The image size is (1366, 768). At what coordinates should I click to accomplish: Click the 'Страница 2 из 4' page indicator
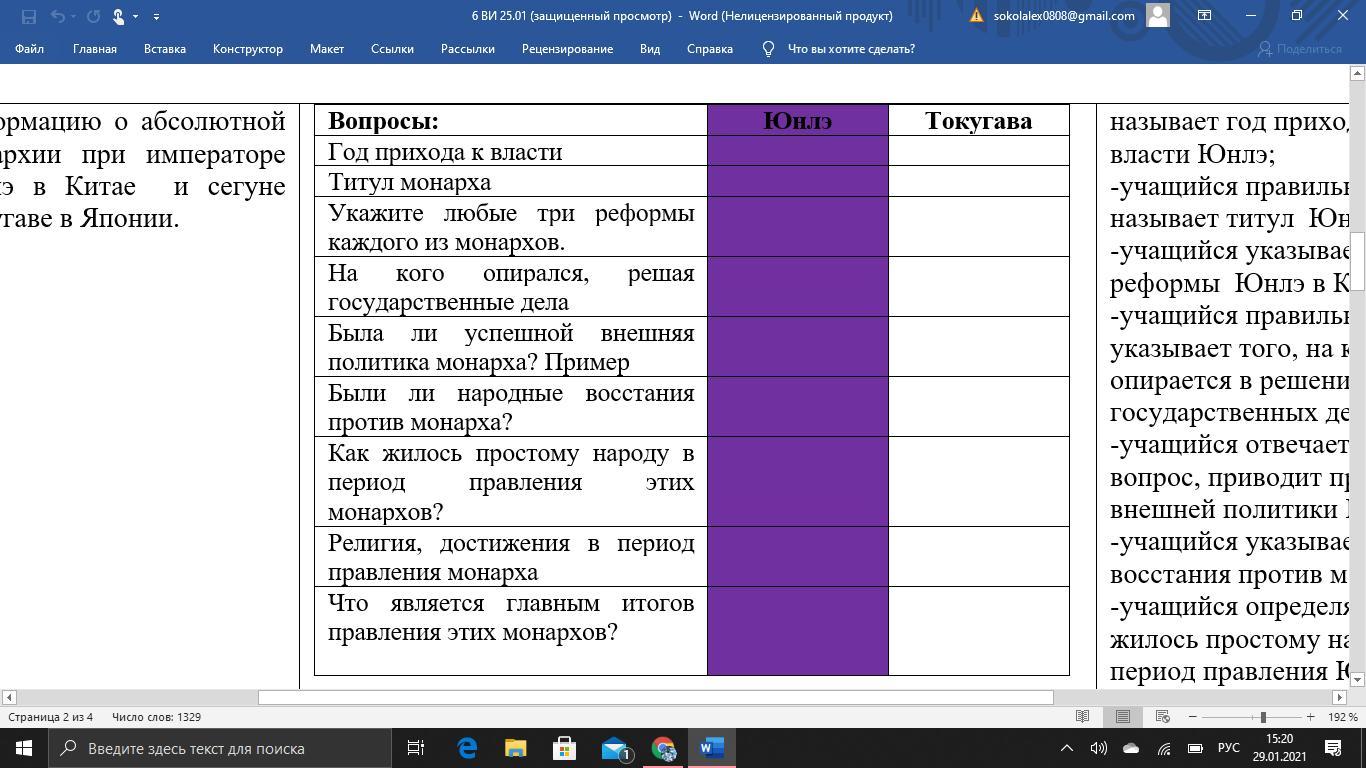click(x=51, y=717)
